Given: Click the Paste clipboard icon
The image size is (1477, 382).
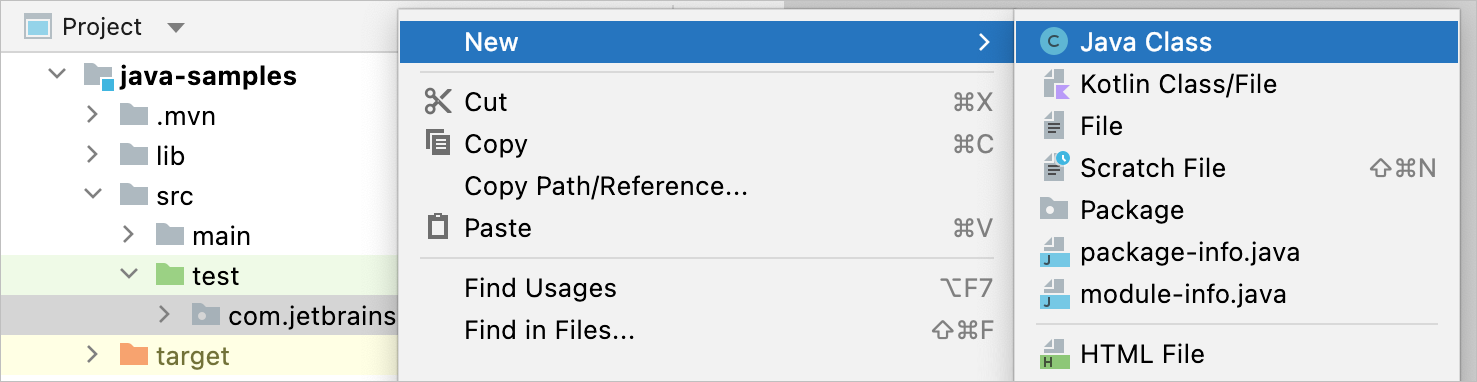Looking at the screenshot, I should click(x=438, y=227).
